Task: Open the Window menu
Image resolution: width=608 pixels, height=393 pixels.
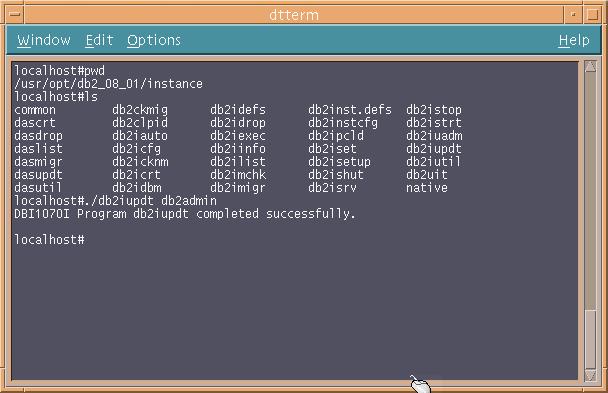Action: click(x=44, y=40)
